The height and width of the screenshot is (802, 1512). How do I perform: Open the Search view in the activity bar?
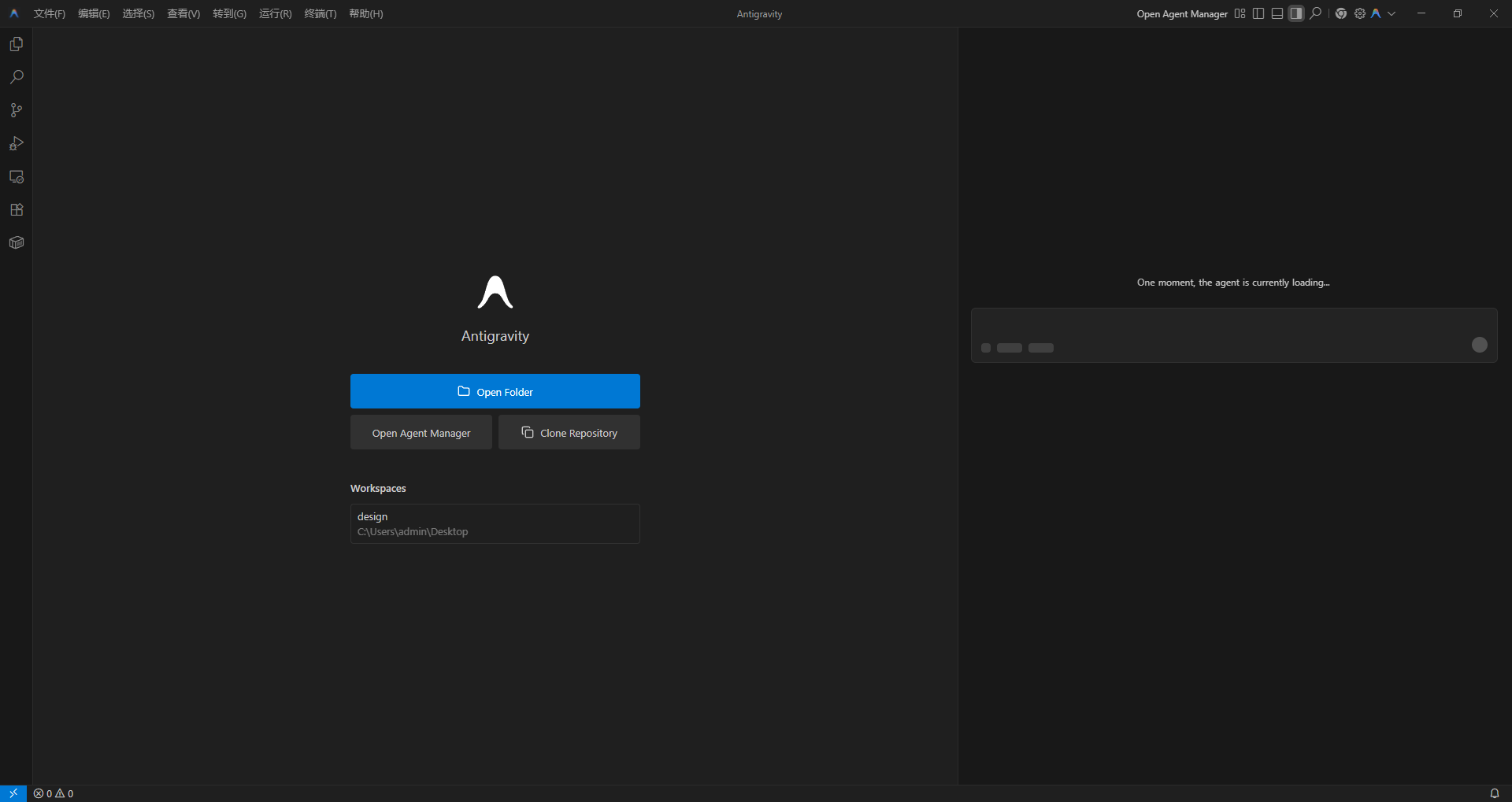click(17, 77)
